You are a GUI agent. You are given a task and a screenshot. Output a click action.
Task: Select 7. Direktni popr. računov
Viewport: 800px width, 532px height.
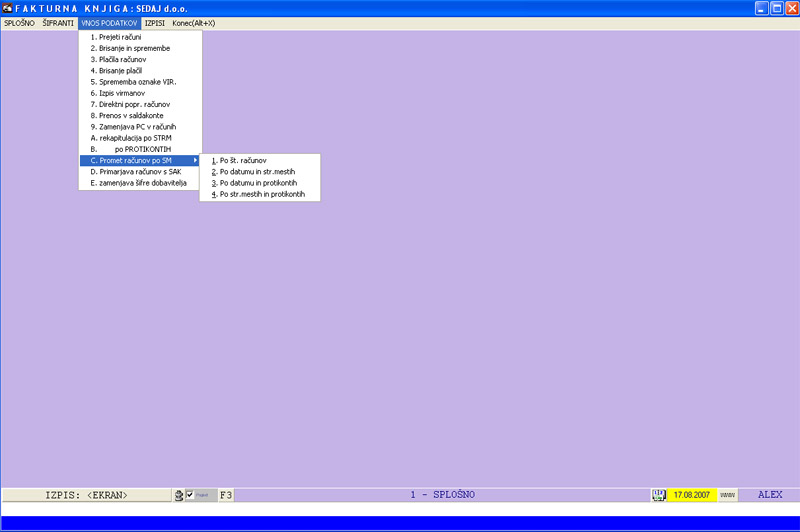pos(140,104)
